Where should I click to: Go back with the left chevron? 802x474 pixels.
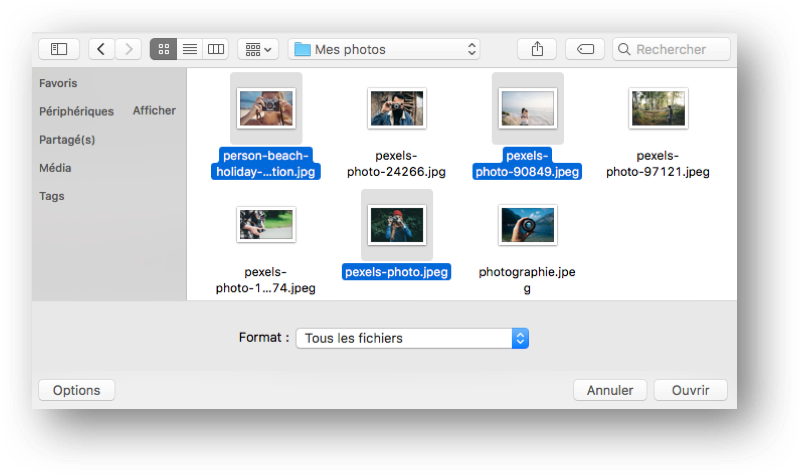pos(101,49)
